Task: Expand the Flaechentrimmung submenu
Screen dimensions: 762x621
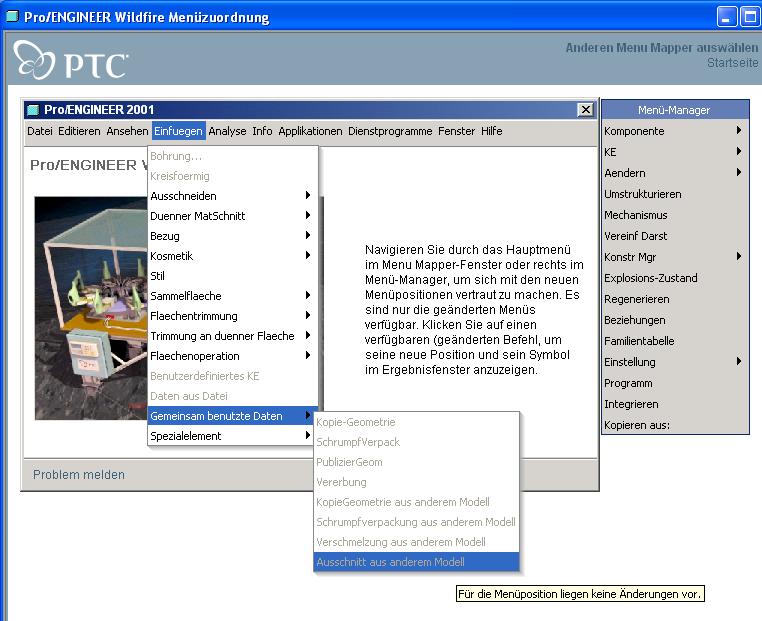Action: coord(233,316)
